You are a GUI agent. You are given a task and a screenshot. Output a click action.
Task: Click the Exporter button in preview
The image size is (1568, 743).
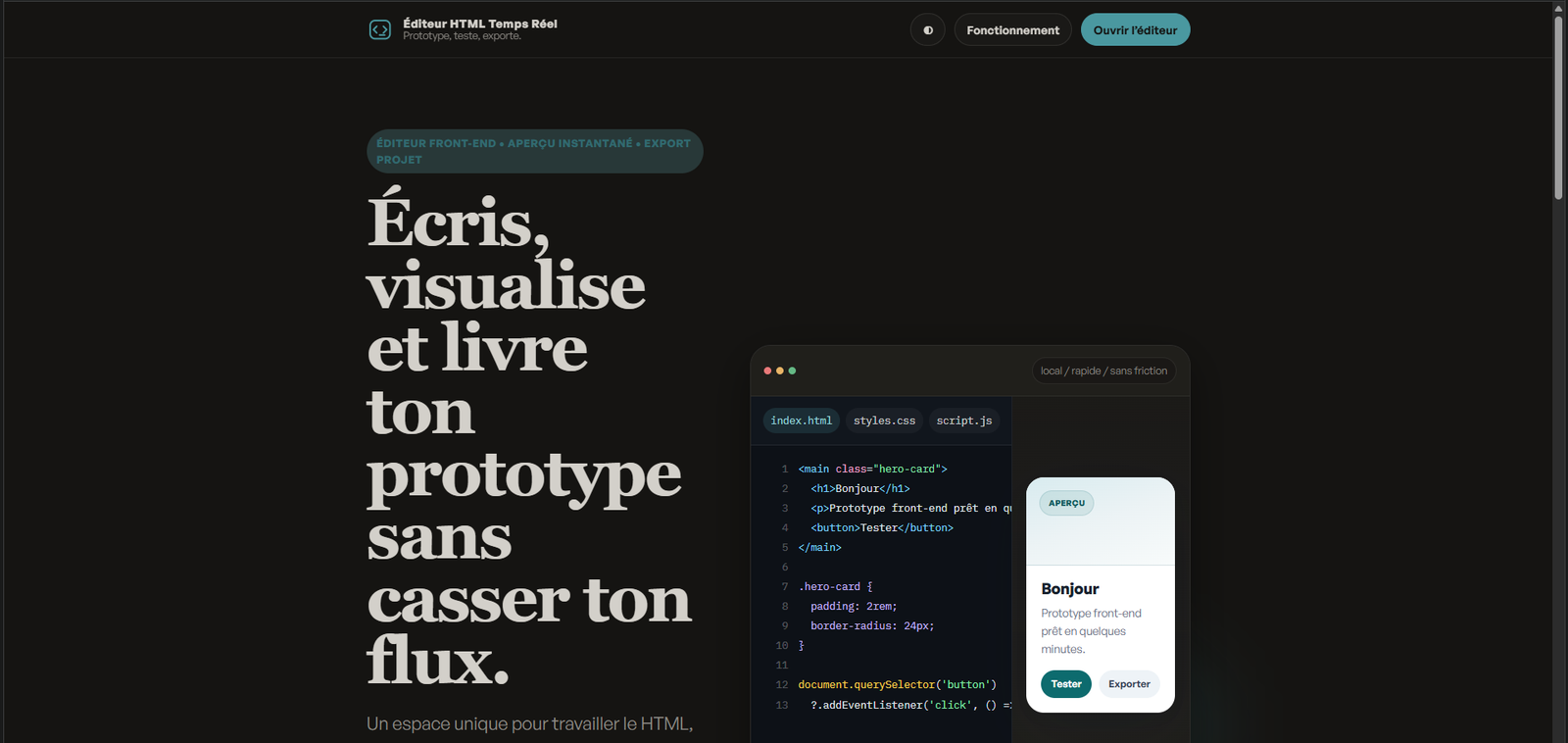[1129, 684]
